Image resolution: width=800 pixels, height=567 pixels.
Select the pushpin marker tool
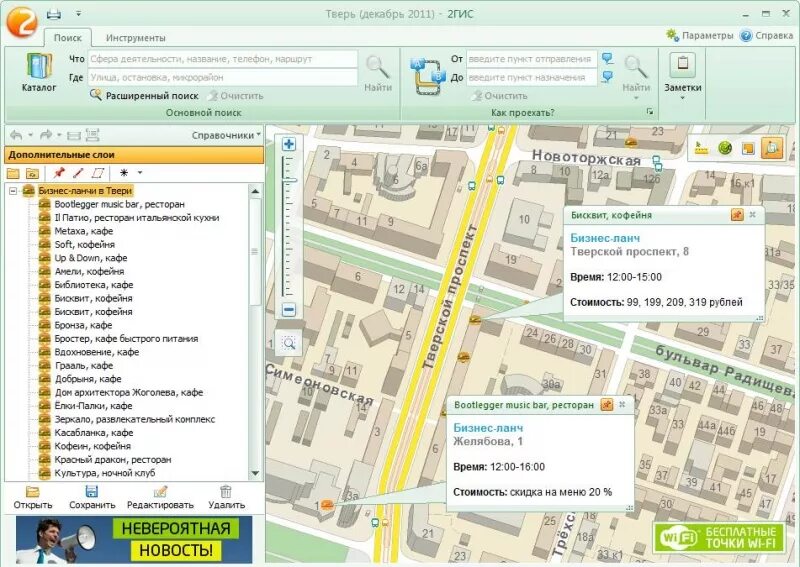(x=59, y=173)
